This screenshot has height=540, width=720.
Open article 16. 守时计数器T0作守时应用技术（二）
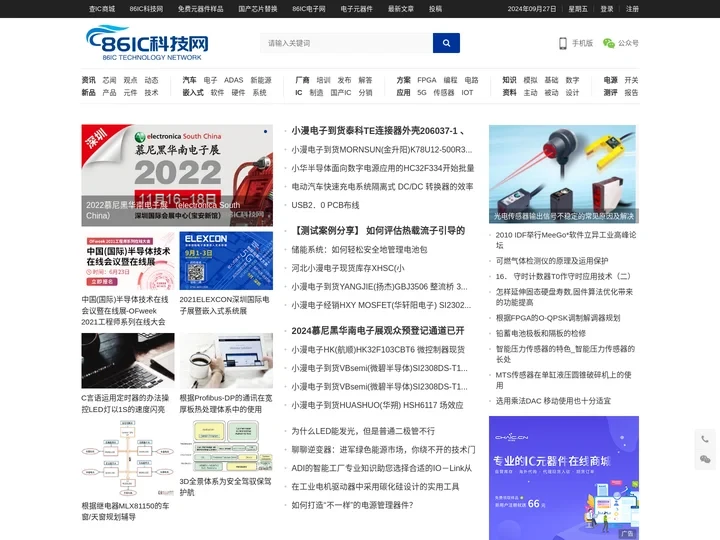tap(563, 276)
